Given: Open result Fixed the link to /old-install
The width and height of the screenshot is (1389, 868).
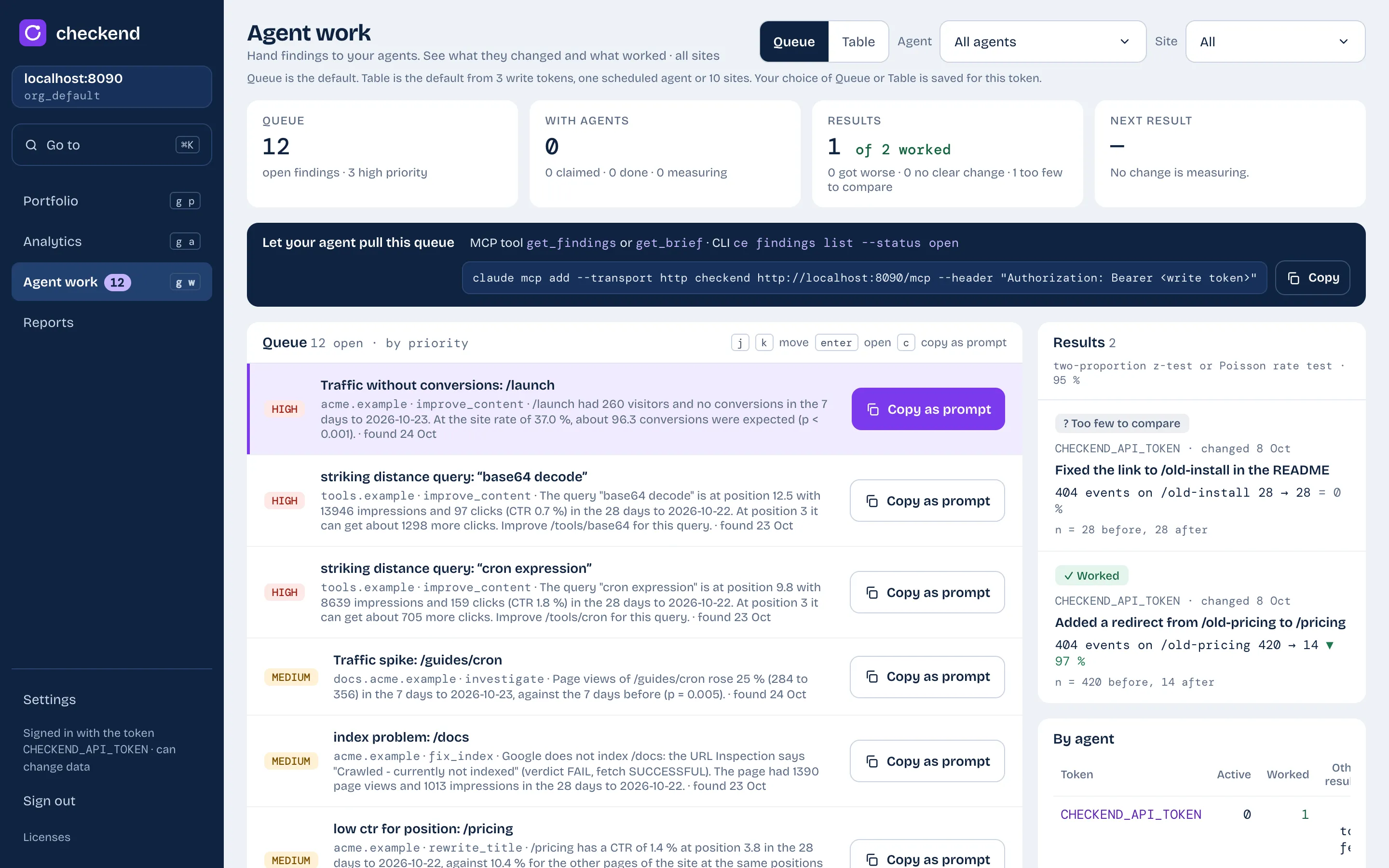Looking at the screenshot, I should [1192, 470].
